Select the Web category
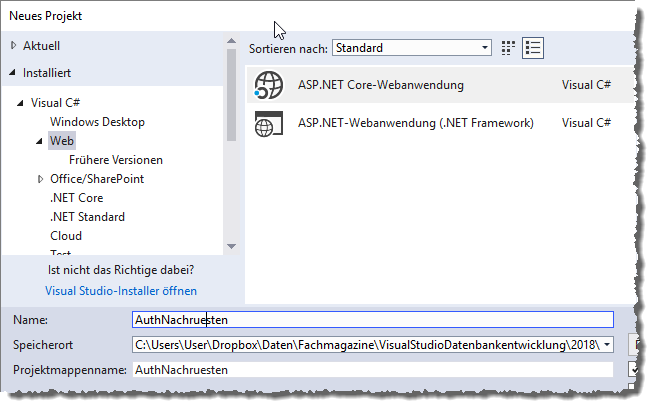The height and width of the screenshot is (410, 655). 62,141
